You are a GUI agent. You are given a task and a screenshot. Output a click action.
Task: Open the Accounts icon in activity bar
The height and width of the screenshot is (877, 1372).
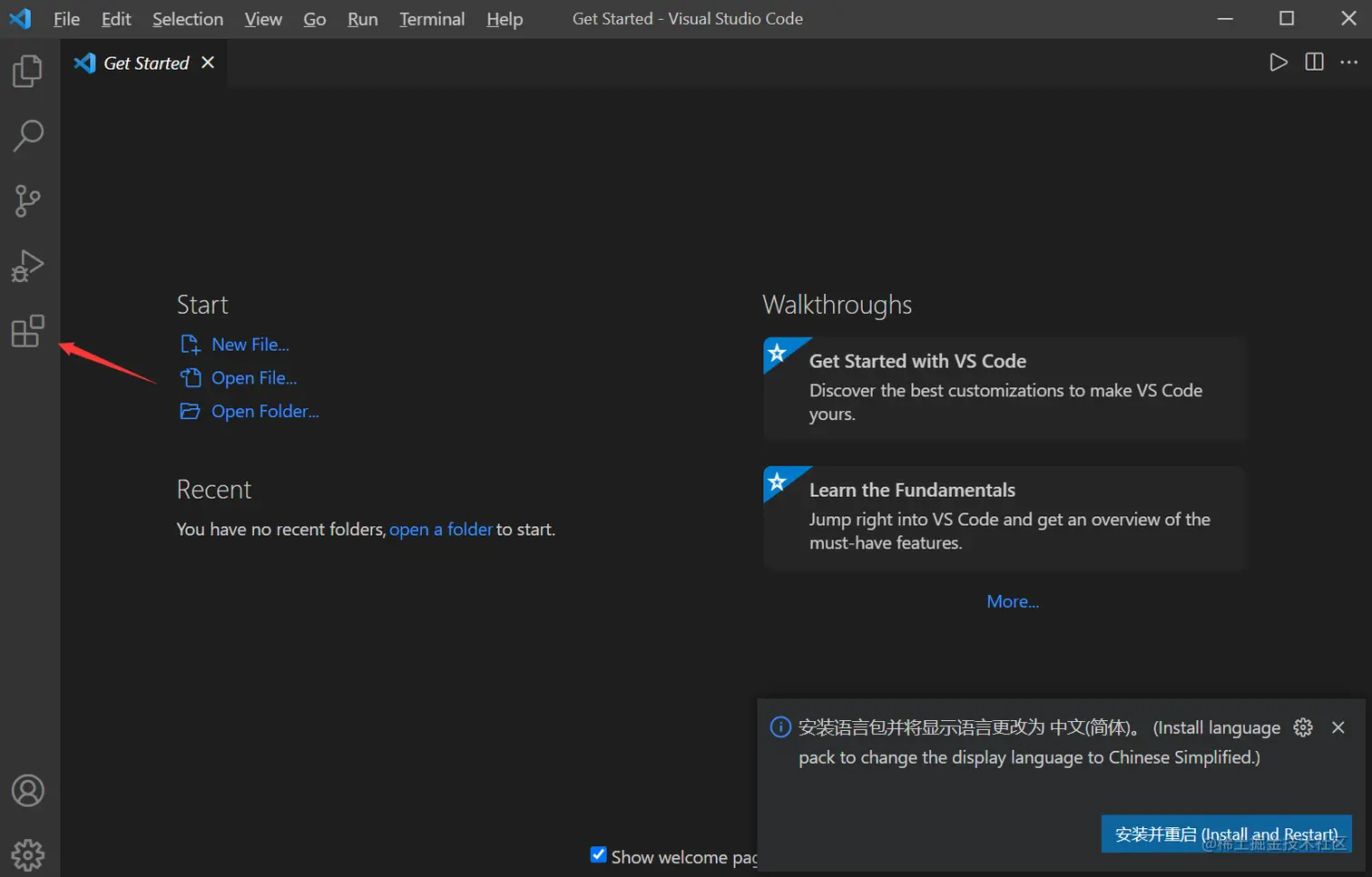point(28,791)
